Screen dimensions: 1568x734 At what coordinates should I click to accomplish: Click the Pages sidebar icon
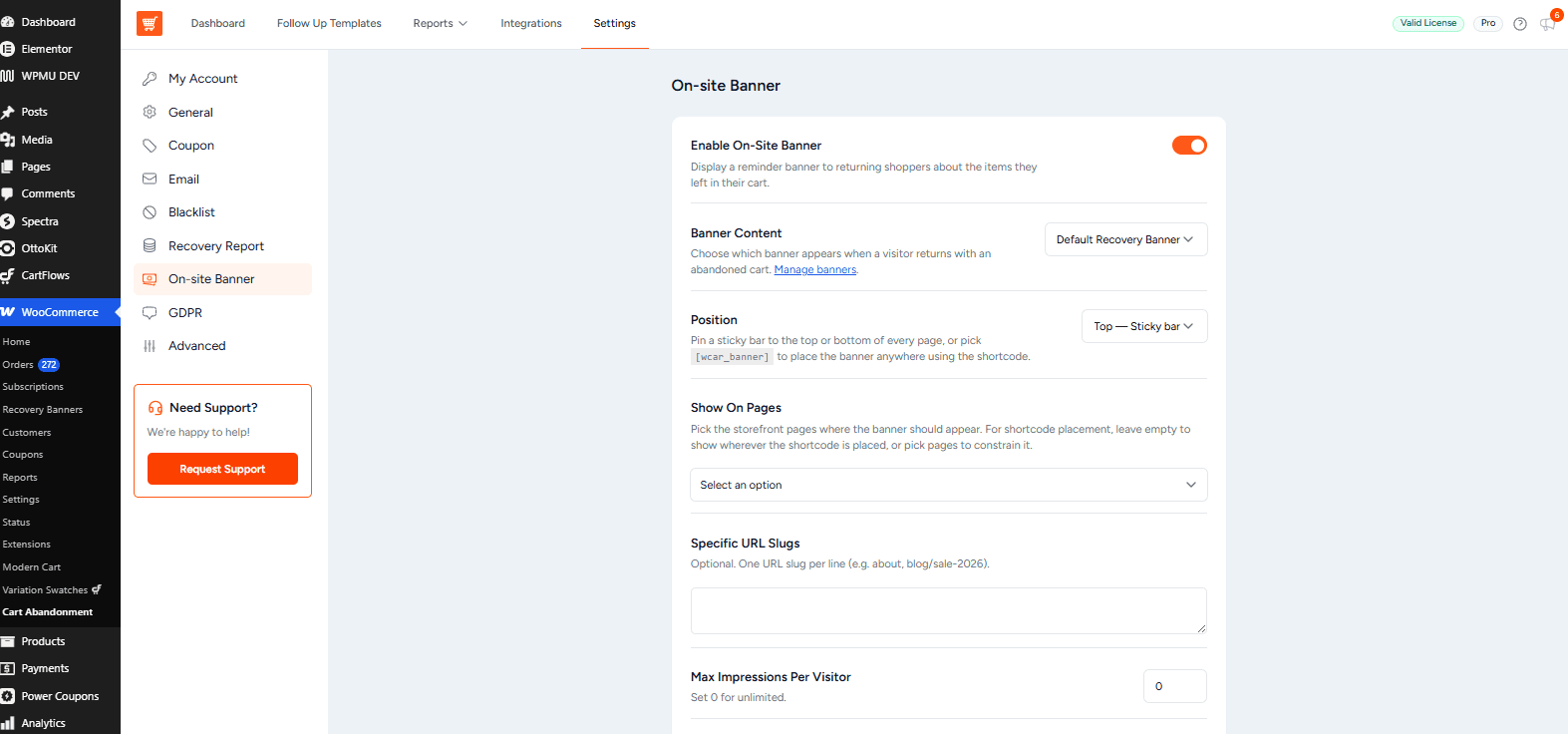(8, 167)
